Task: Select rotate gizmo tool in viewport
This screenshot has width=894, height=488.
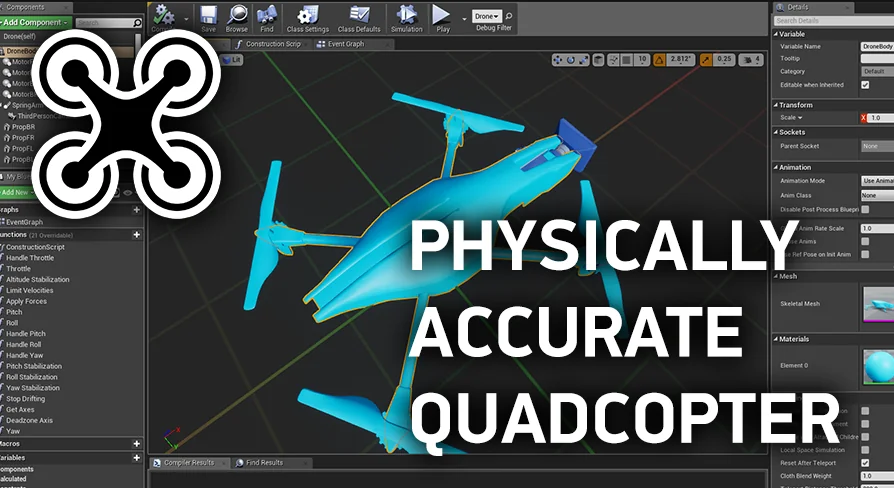Action: tap(571, 59)
